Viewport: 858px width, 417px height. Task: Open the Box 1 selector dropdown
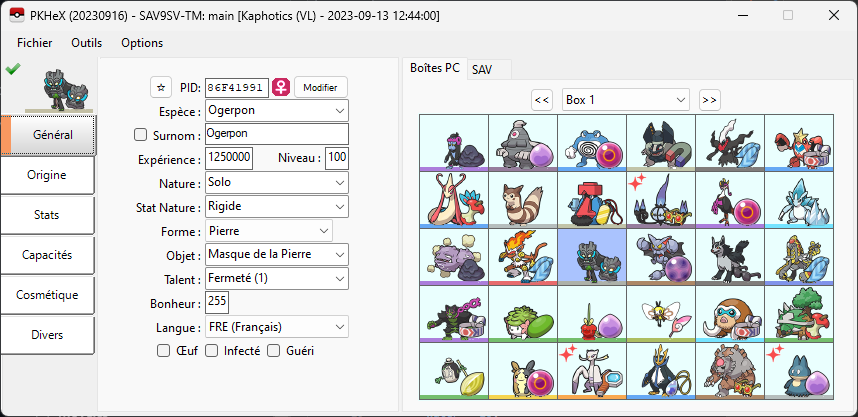[625, 100]
